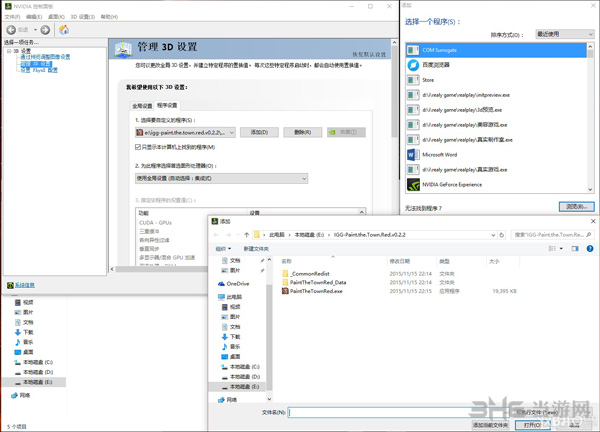Image resolution: width=600 pixels, height=432 pixels.
Task: Toggle 只显示本计算机上找到的程序 checkbox
Action: coord(138,147)
